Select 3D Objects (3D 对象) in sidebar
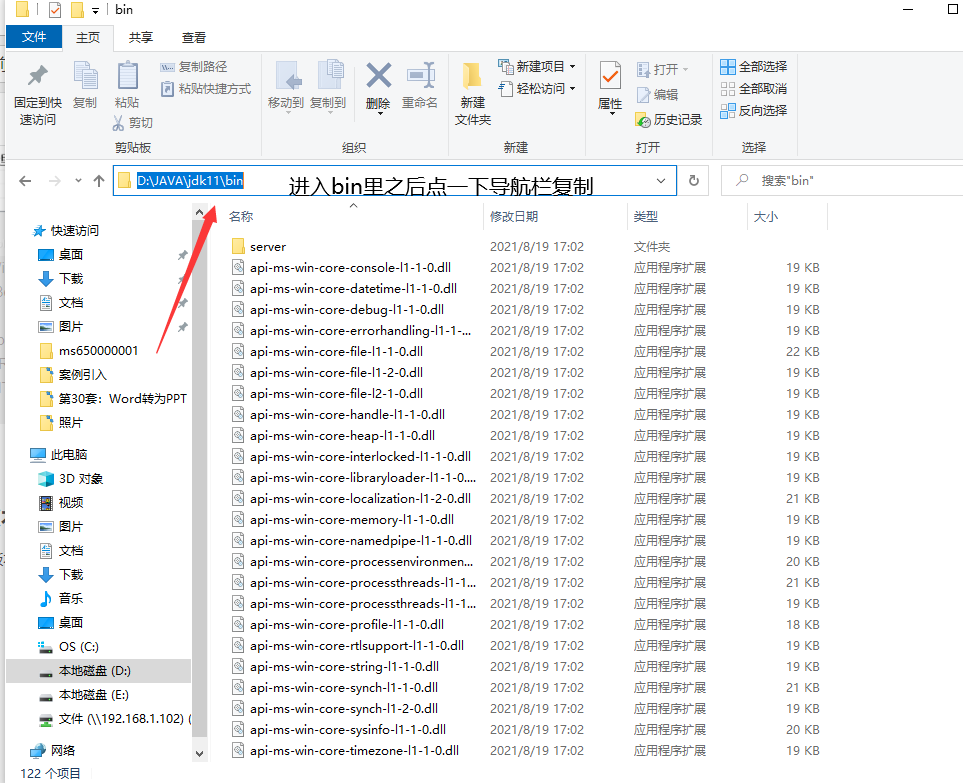This screenshot has height=783, width=963. point(71,479)
